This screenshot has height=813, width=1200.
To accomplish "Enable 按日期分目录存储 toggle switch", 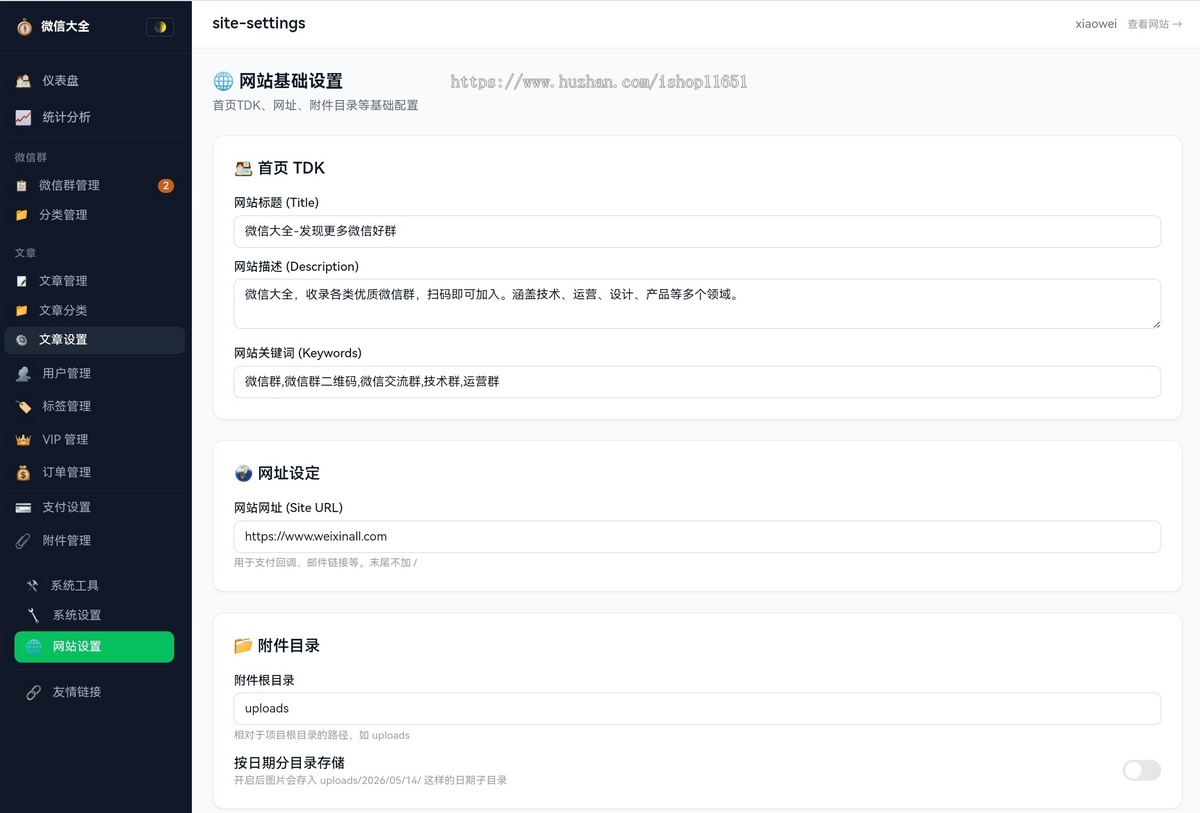I will pyautogui.click(x=1141, y=770).
